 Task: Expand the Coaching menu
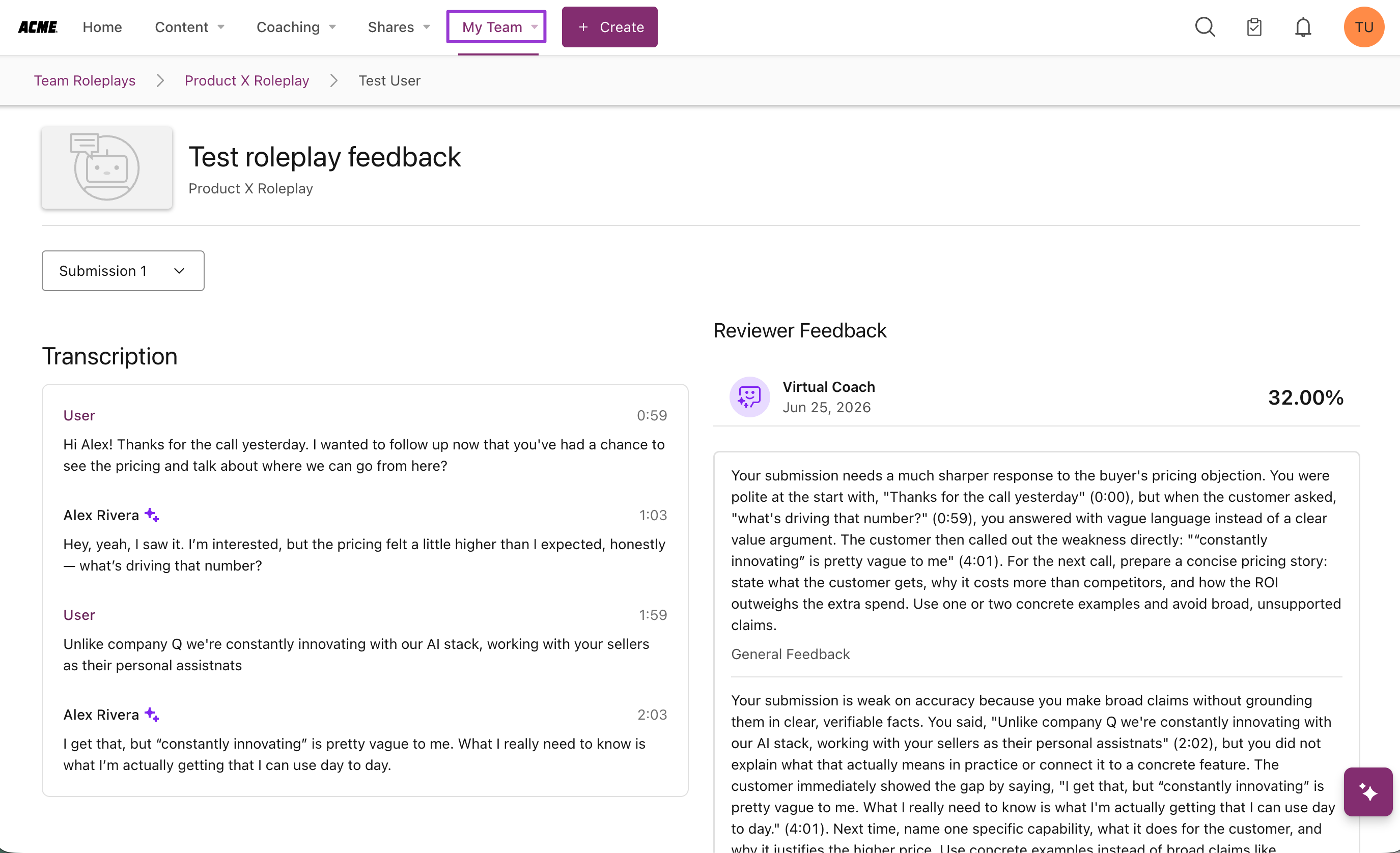296,26
